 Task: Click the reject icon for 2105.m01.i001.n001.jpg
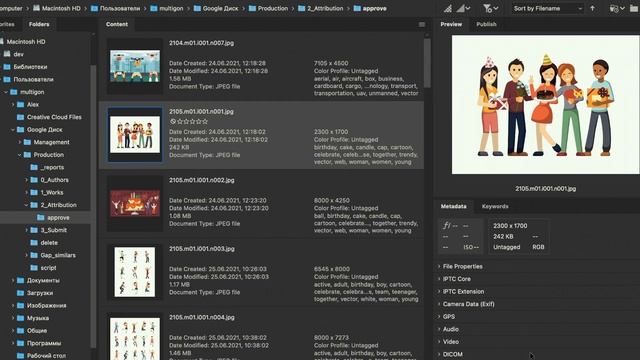tap(173, 121)
